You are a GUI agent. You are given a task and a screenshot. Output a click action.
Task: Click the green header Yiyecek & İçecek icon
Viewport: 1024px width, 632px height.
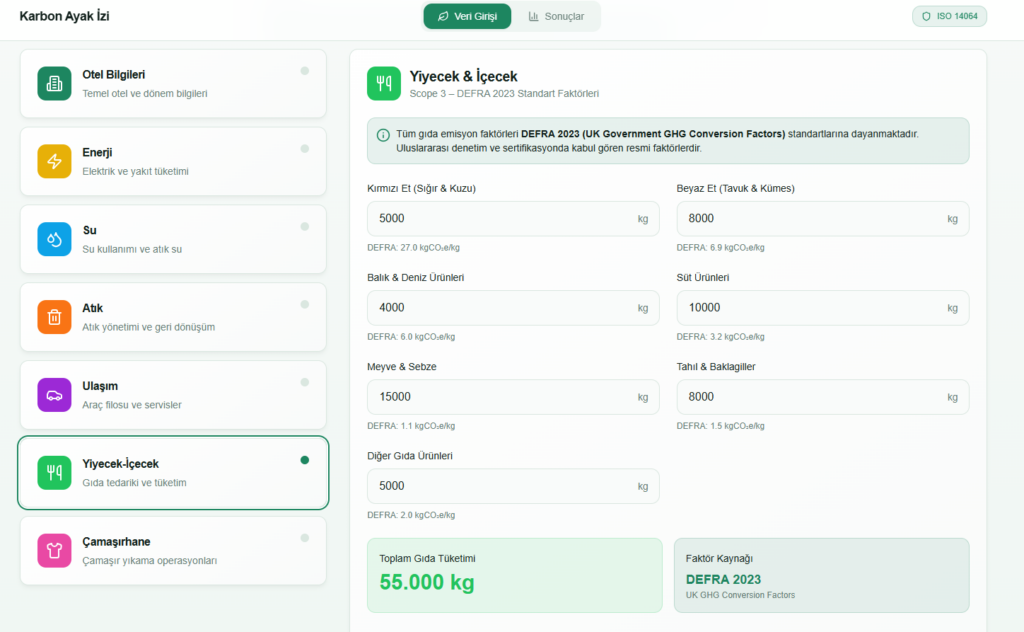pyautogui.click(x=384, y=83)
